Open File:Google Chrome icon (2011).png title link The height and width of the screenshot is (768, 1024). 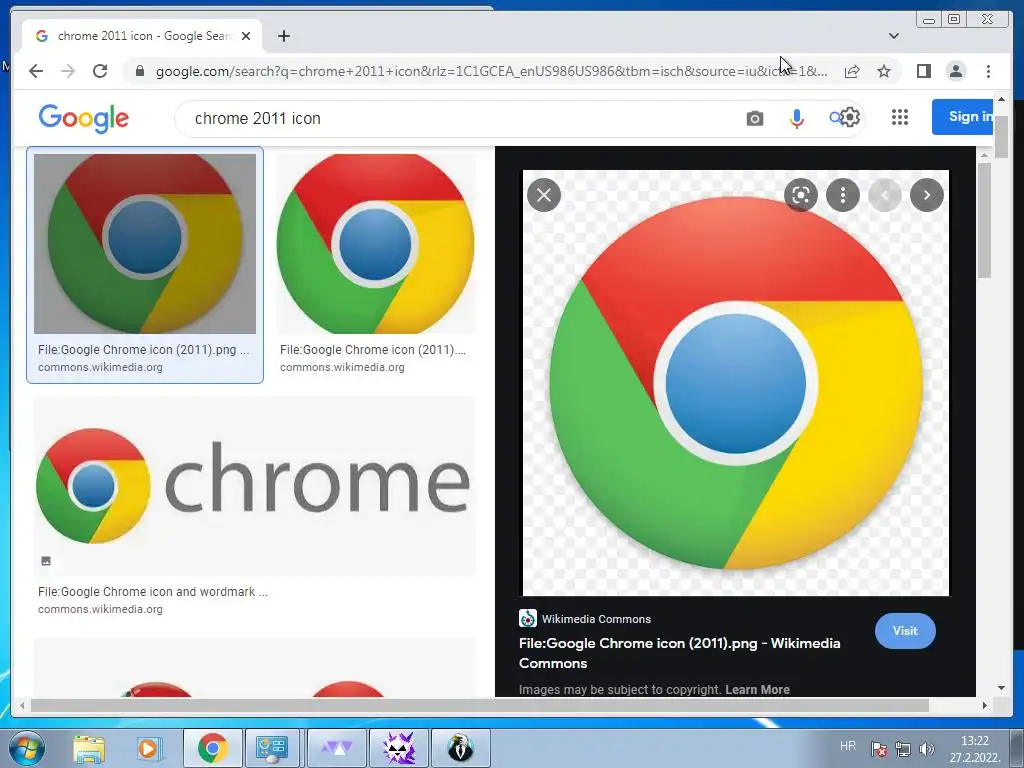click(x=680, y=653)
